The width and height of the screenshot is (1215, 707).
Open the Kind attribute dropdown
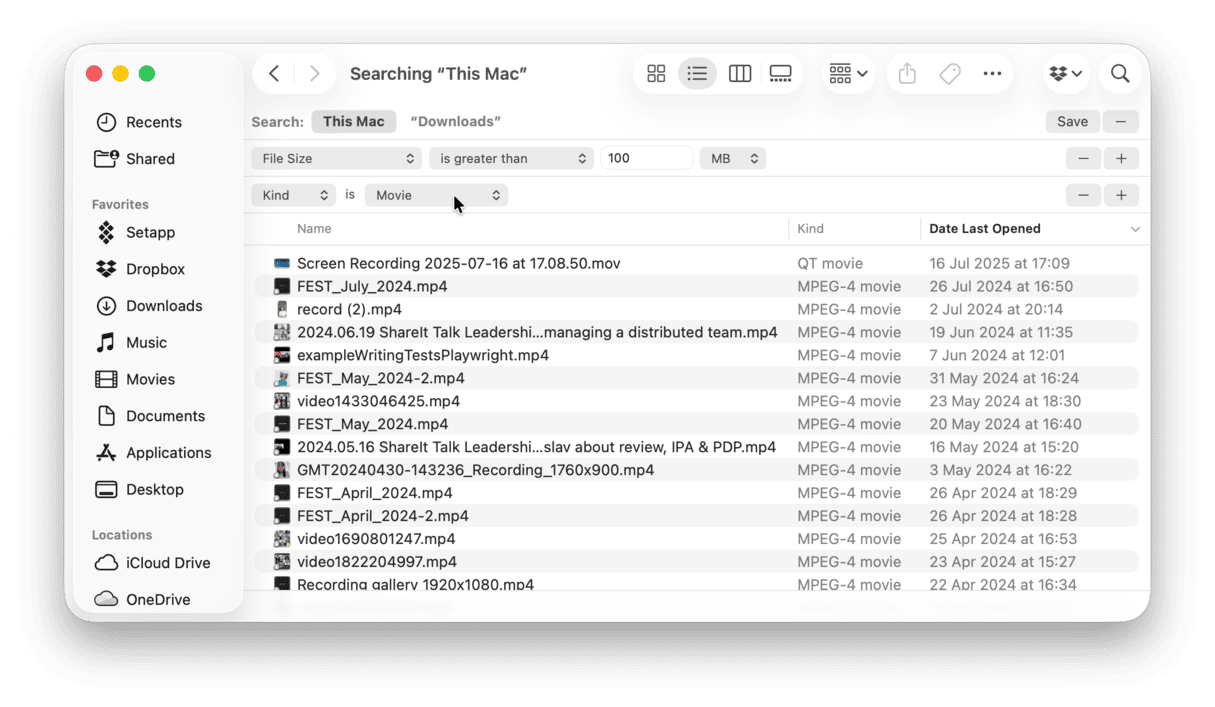click(293, 195)
